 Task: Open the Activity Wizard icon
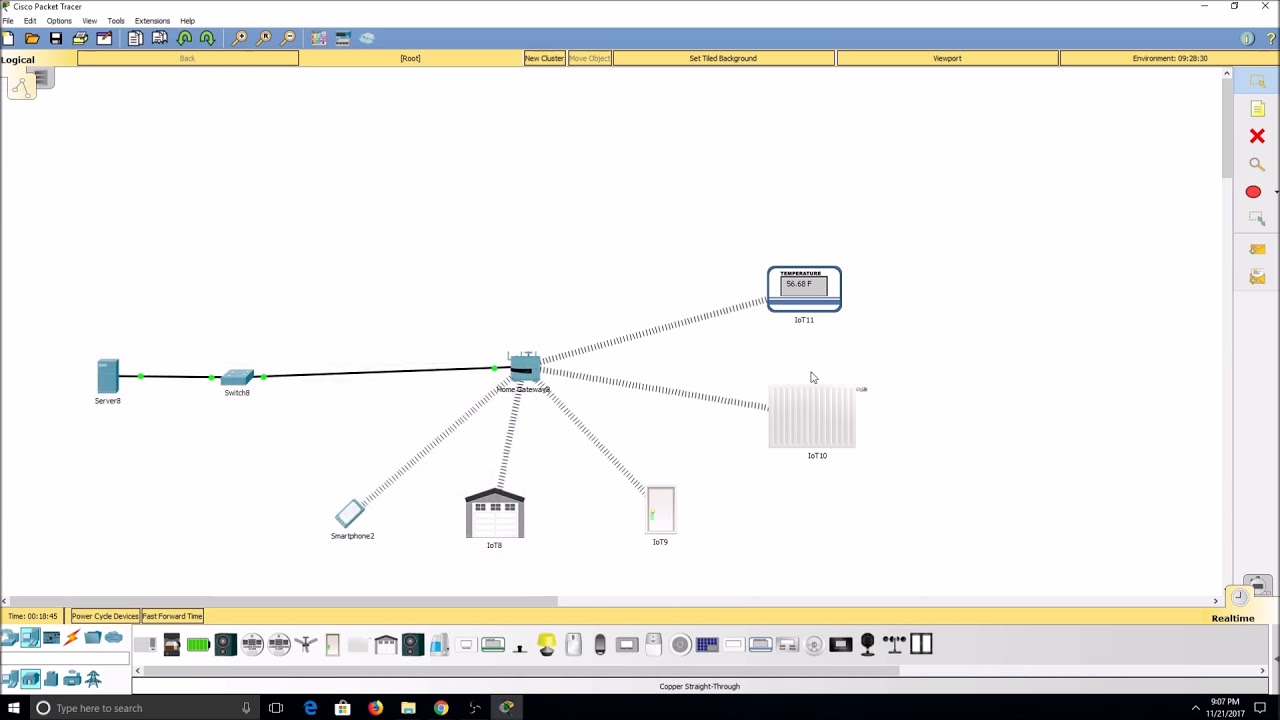pos(104,39)
